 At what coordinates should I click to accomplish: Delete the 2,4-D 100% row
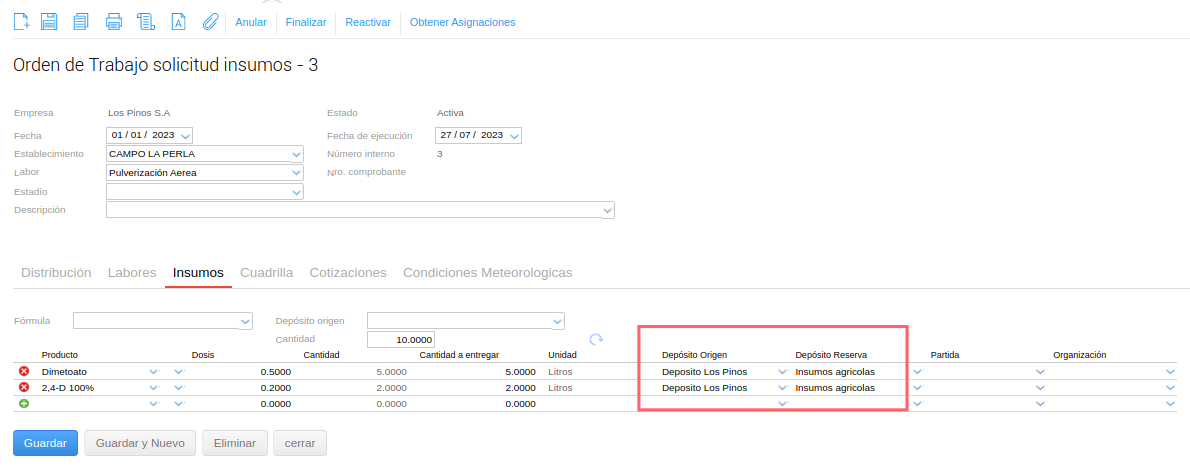[x=24, y=388]
